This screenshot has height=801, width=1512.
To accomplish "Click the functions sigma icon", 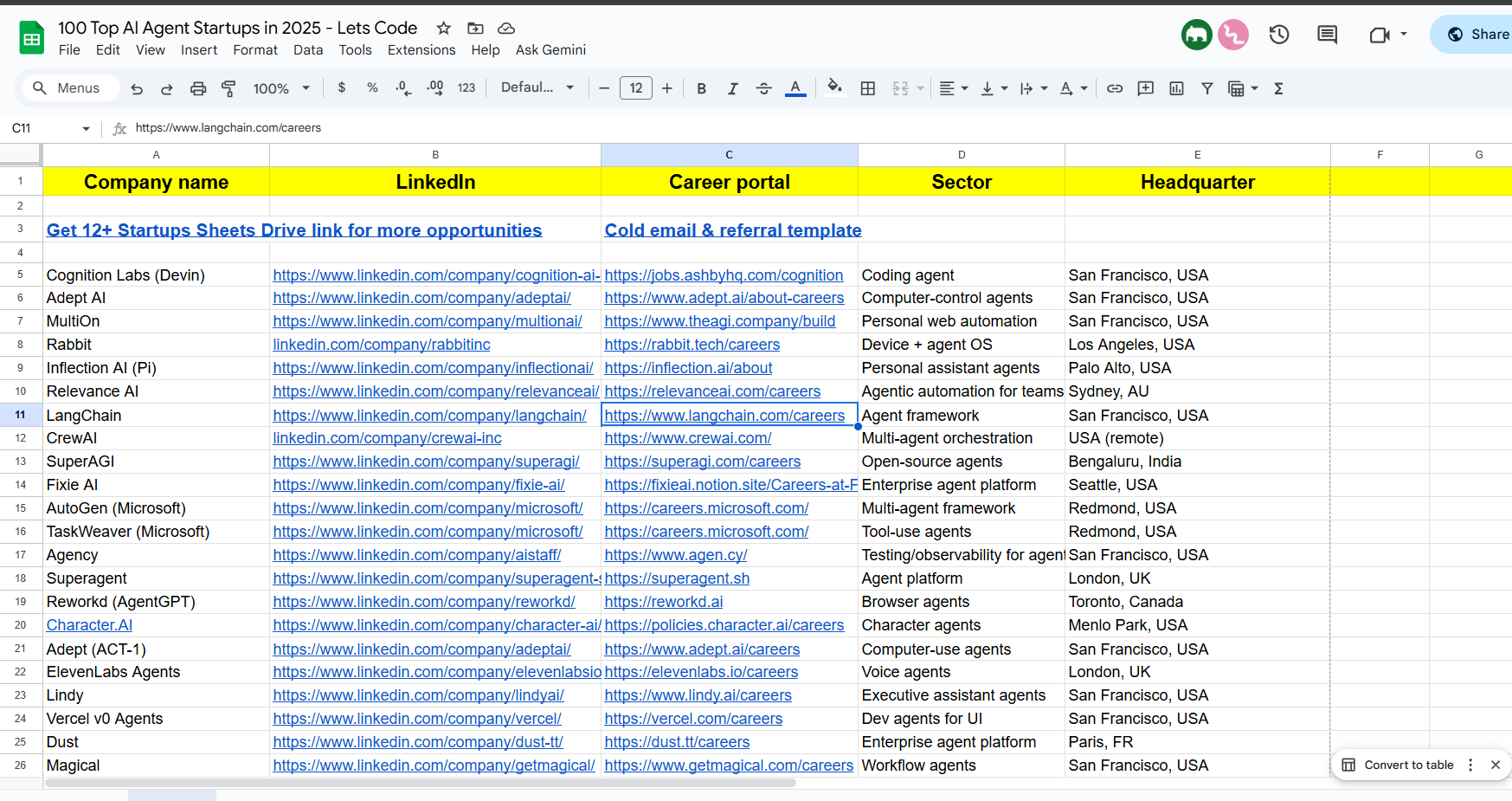I will click(x=1278, y=88).
